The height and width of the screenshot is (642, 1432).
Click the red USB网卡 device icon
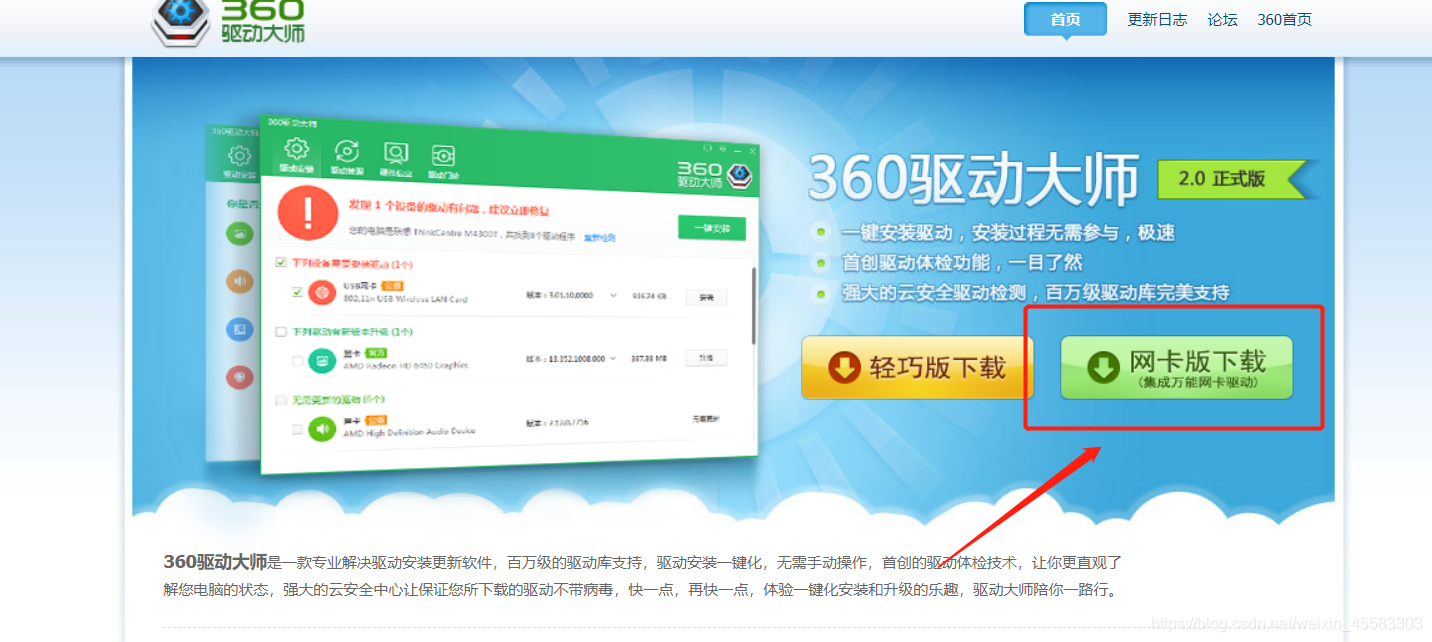click(322, 292)
